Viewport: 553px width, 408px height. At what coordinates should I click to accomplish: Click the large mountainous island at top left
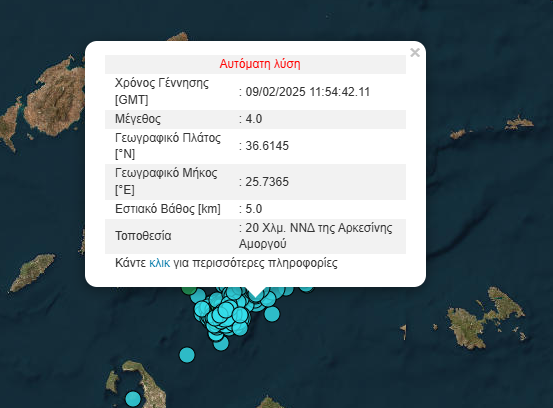pyautogui.click(x=53, y=102)
